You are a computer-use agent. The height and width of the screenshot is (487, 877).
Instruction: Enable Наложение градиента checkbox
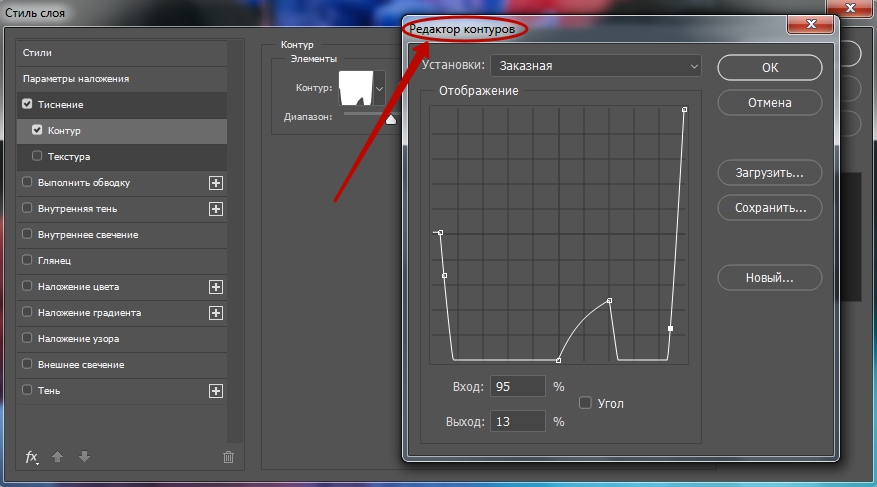coord(27,311)
